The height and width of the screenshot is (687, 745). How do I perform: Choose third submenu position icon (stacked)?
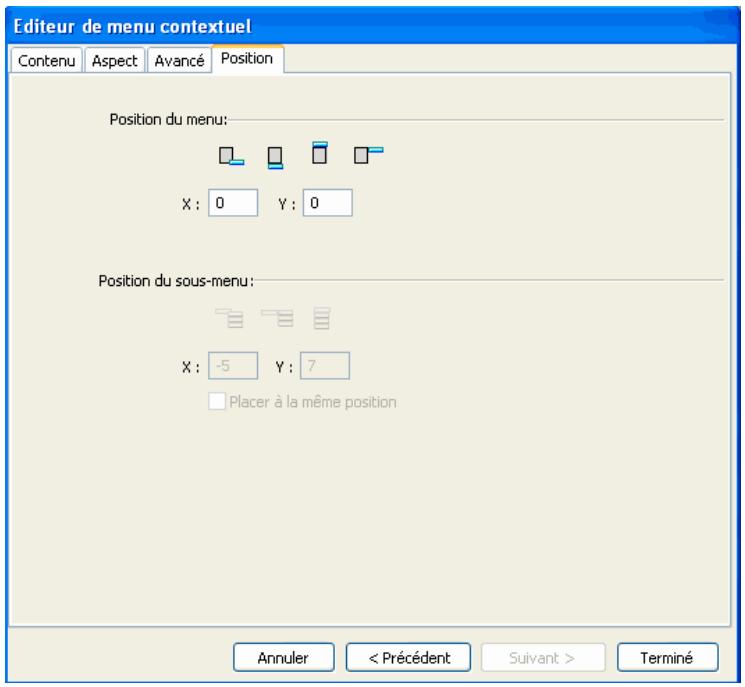(x=322, y=318)
